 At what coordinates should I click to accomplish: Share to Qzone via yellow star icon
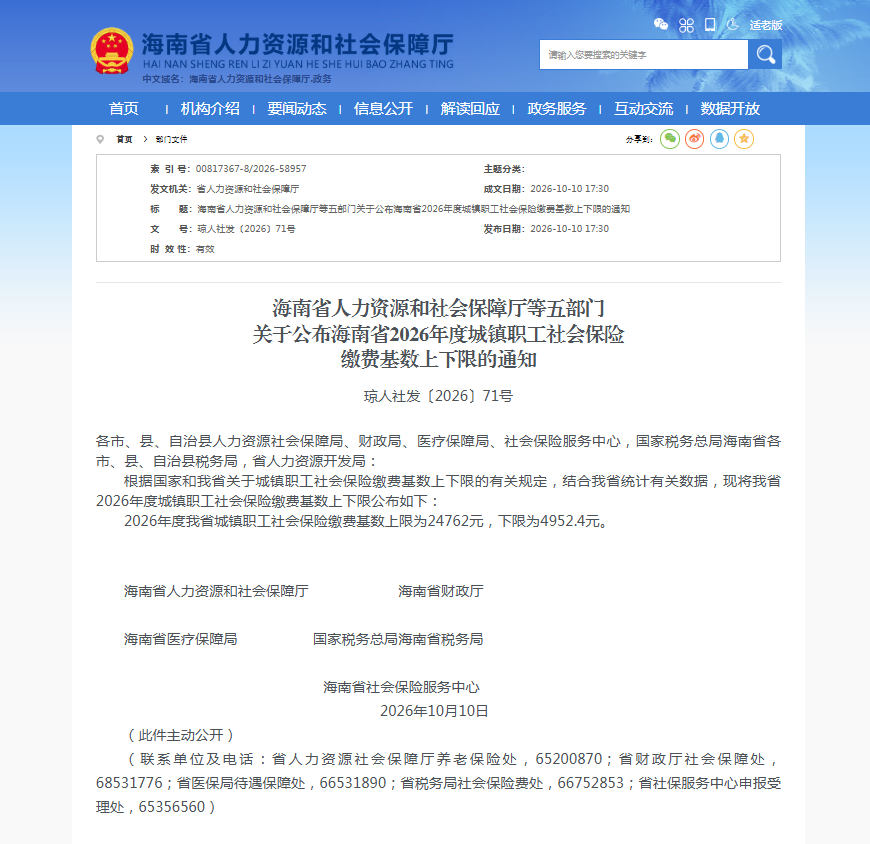click(744, 139)
